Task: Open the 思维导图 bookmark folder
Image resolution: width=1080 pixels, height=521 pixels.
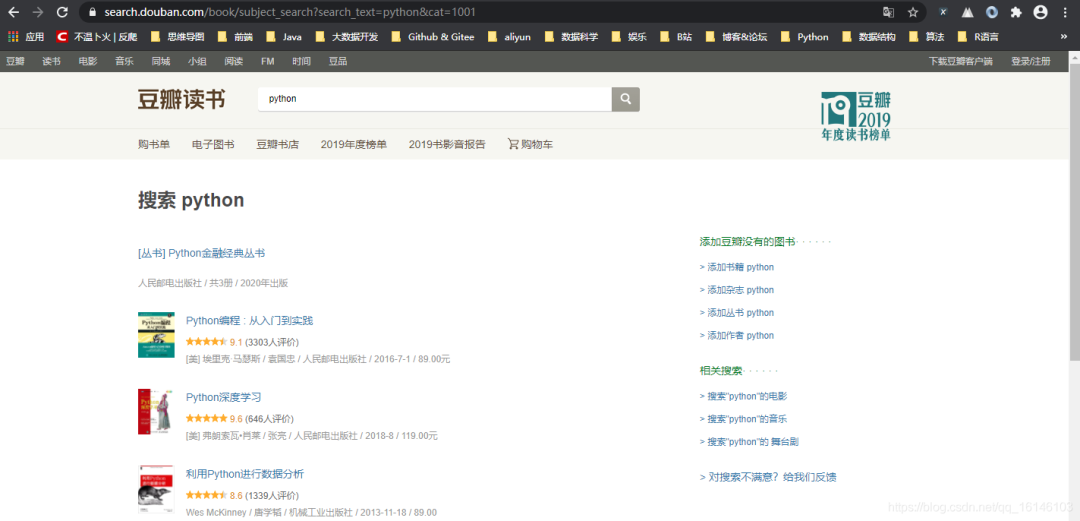Action: point(177,37)
